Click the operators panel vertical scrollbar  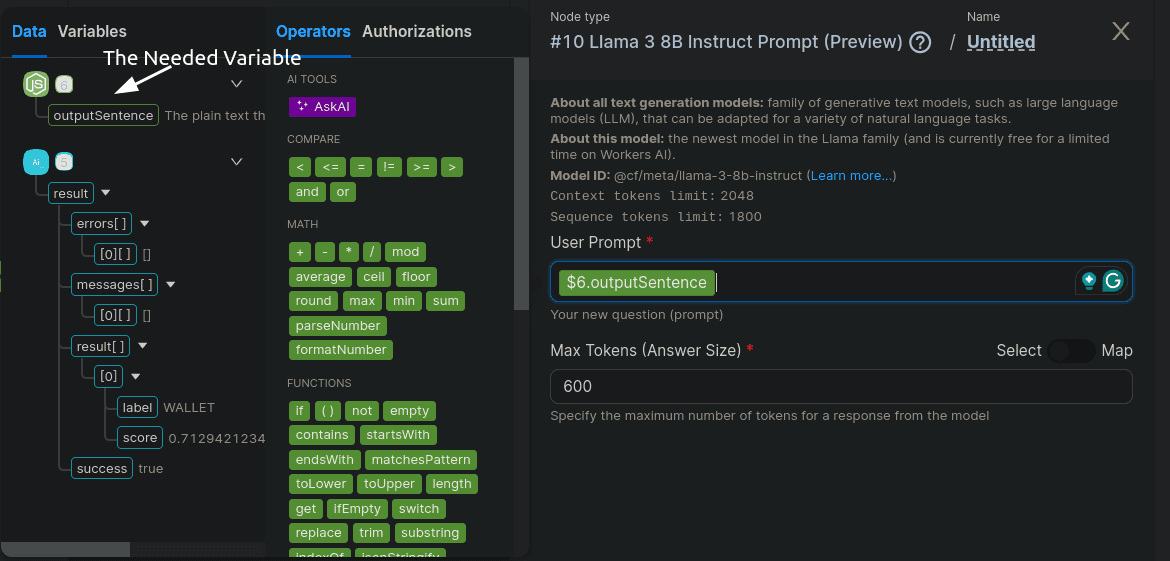tap(521, 185)
